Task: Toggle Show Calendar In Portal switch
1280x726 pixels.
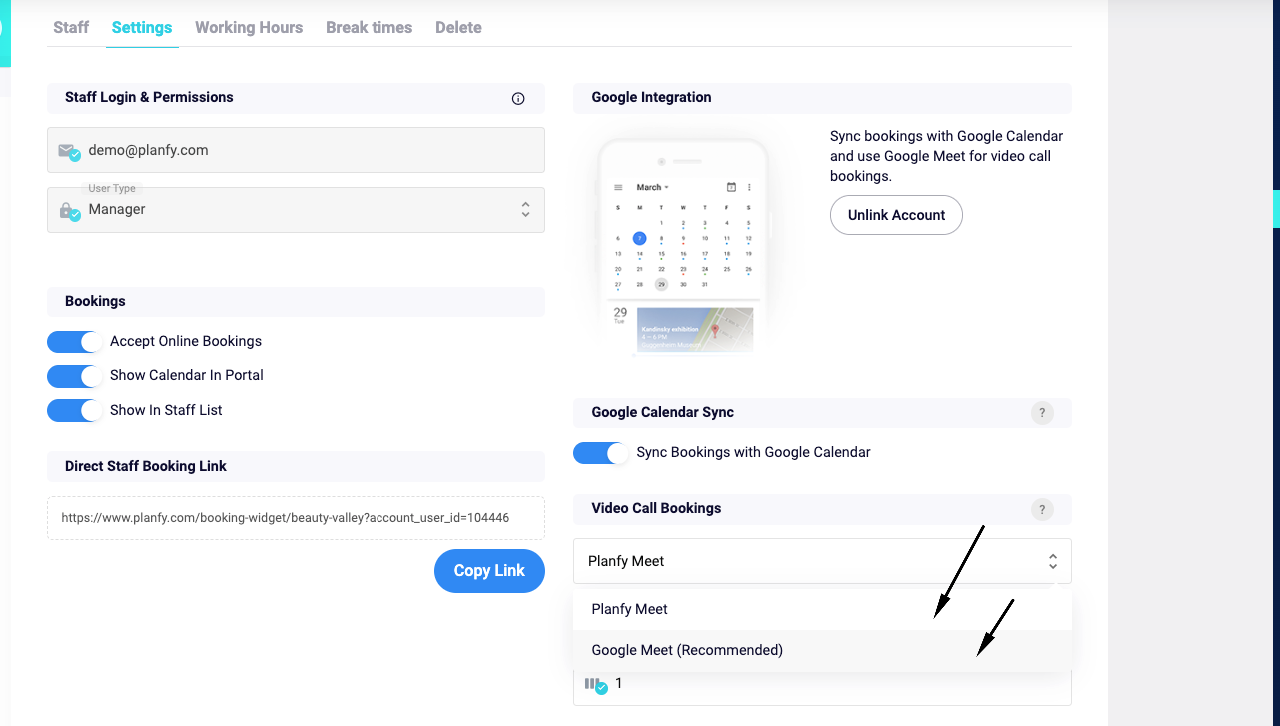Action: point(75,376)
